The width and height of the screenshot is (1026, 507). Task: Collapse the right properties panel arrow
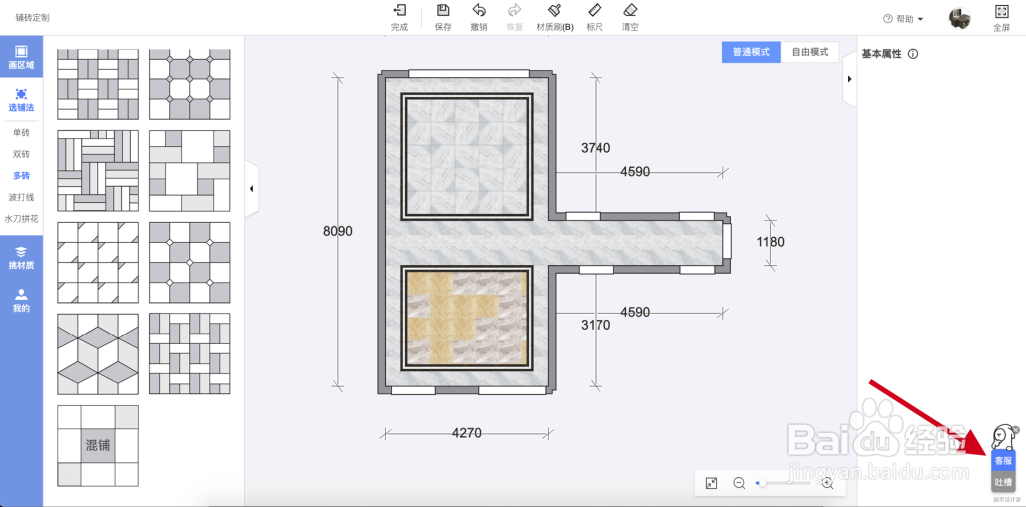849,79
